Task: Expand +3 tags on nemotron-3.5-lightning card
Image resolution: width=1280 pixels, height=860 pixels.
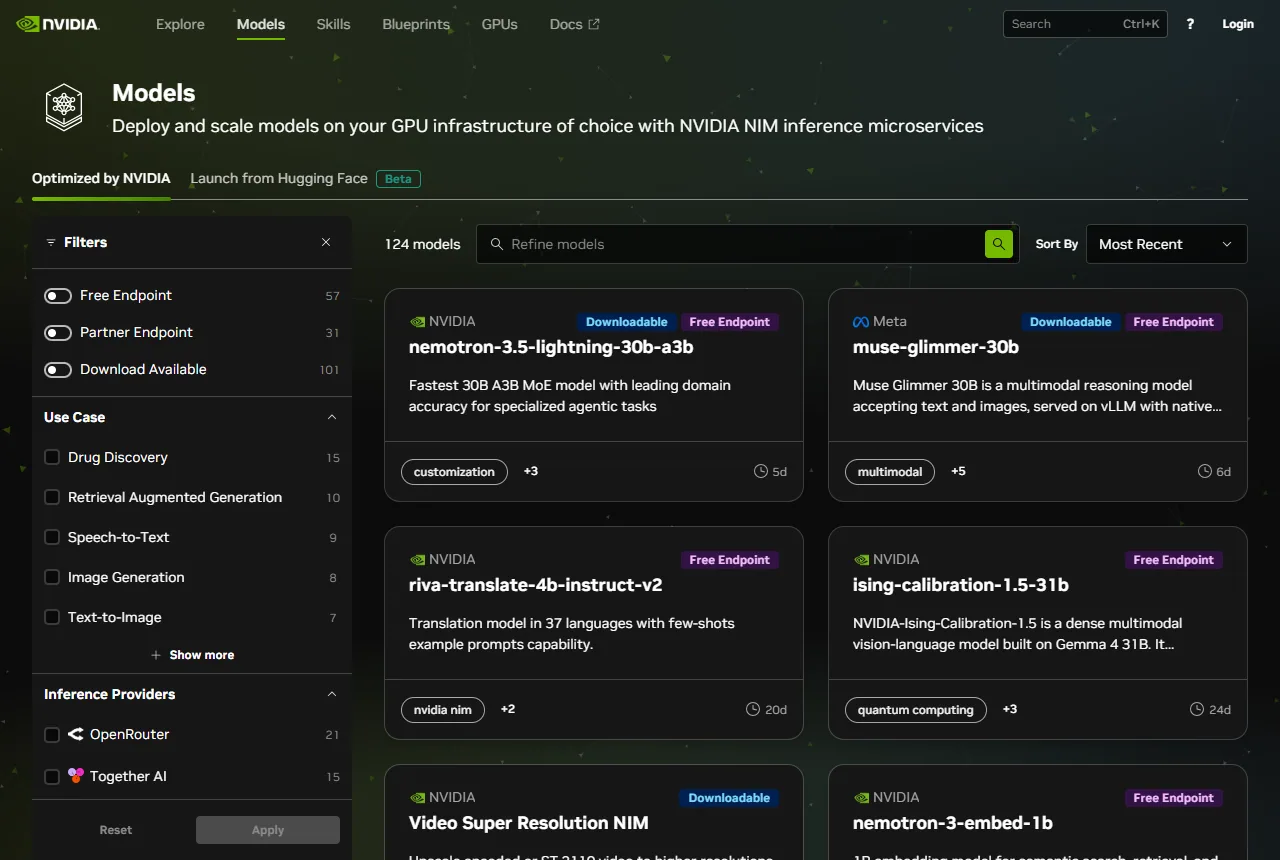Action: [531, 471]
